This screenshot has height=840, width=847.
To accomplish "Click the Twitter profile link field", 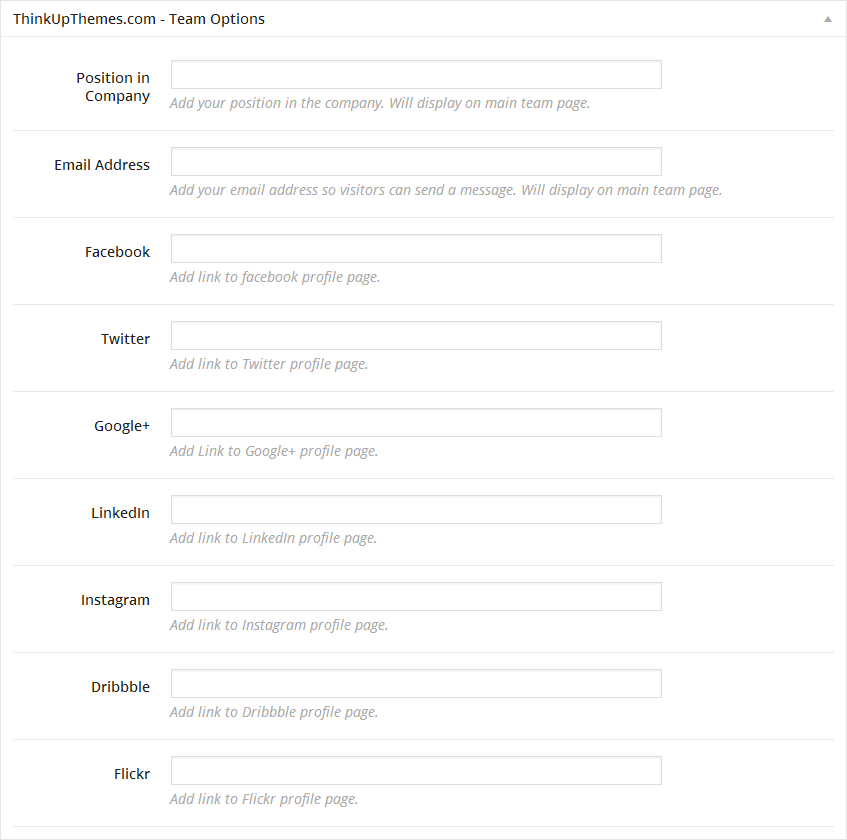I will click(x=416, y=336).
